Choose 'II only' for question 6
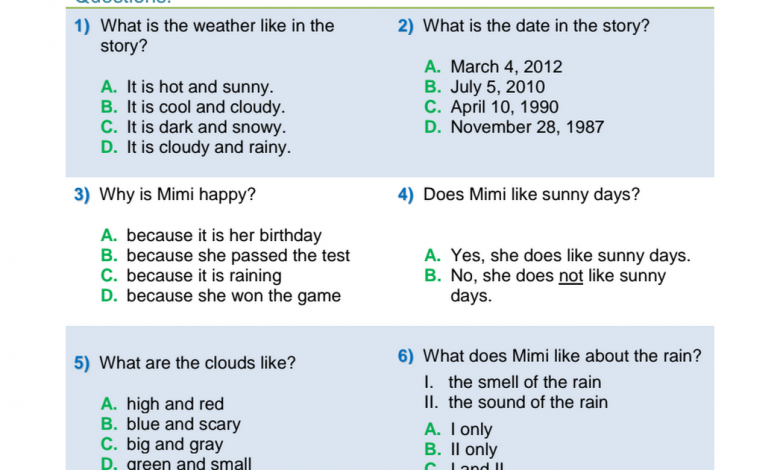The height and width of the screenshot is (470, 780). pos(461,450)
